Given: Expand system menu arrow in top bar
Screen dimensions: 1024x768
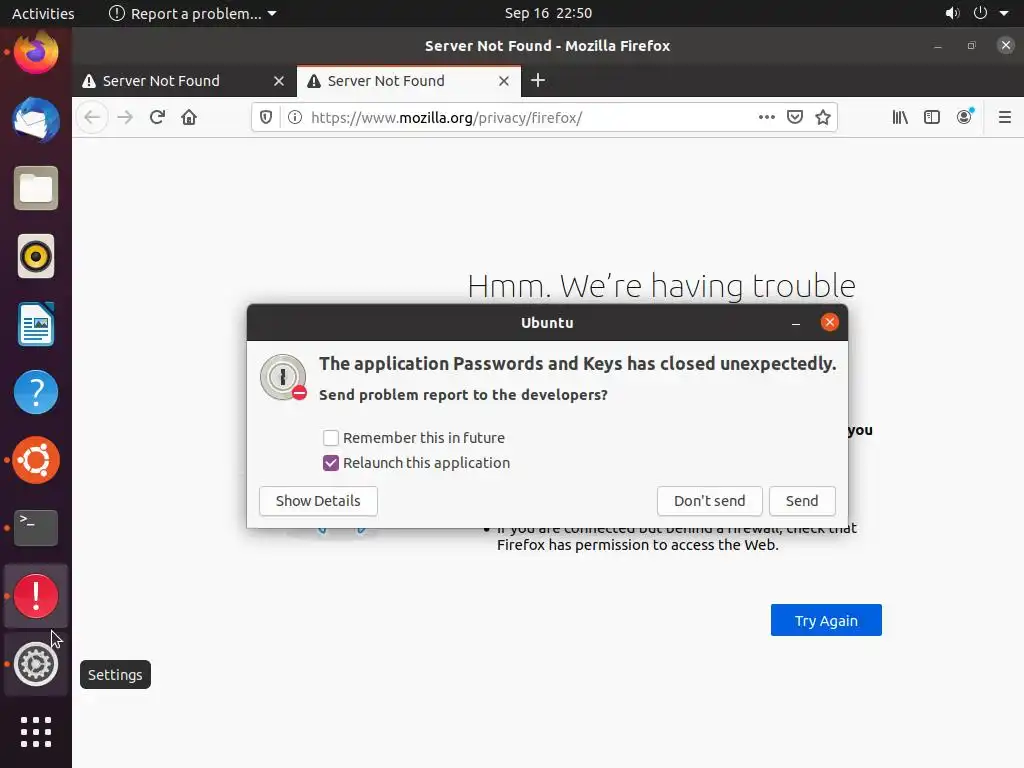Looking at the screenshot, I should click(x=1004, y=13).
